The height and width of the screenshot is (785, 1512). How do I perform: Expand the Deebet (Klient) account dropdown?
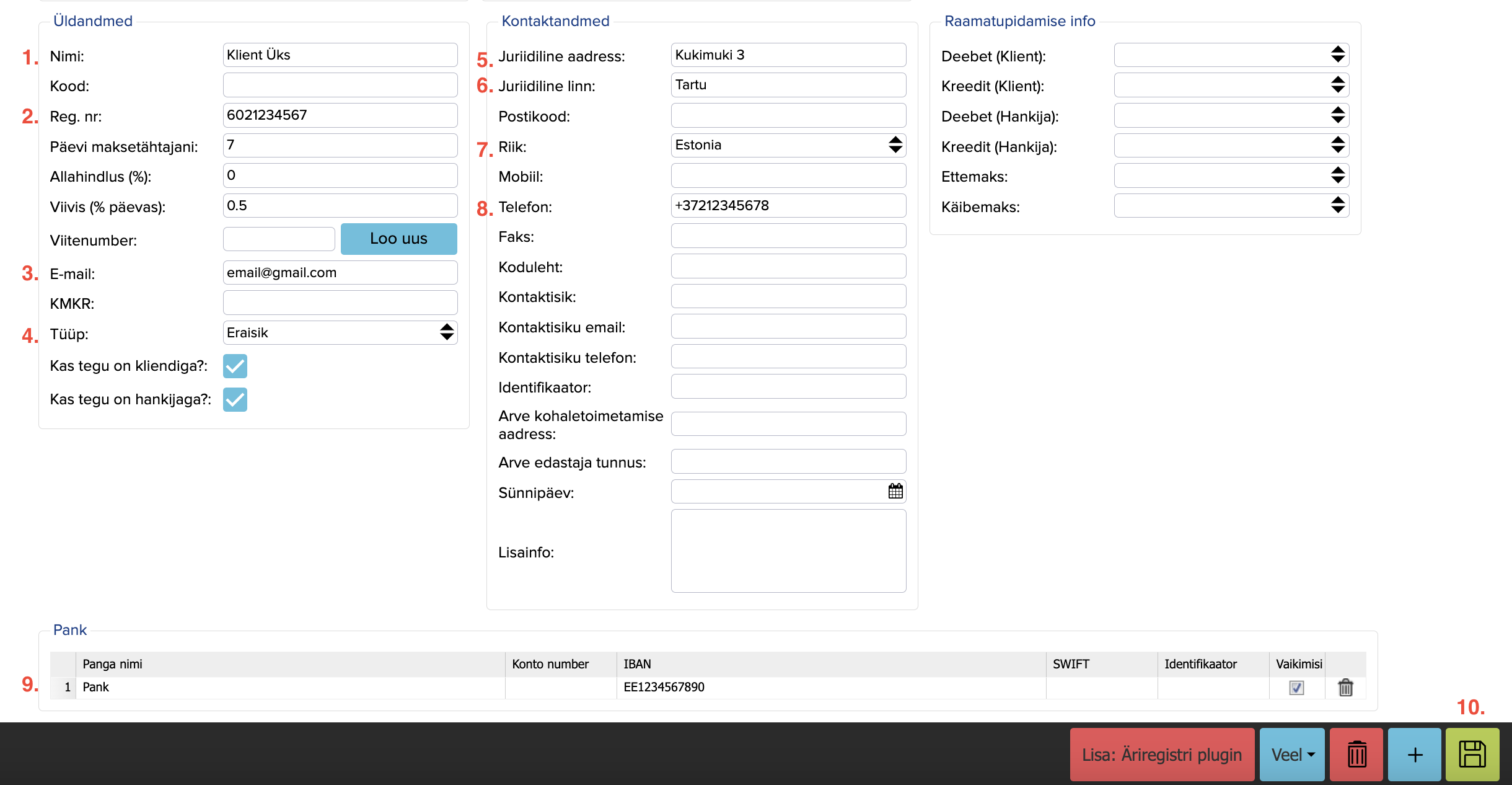(1231, 55)
